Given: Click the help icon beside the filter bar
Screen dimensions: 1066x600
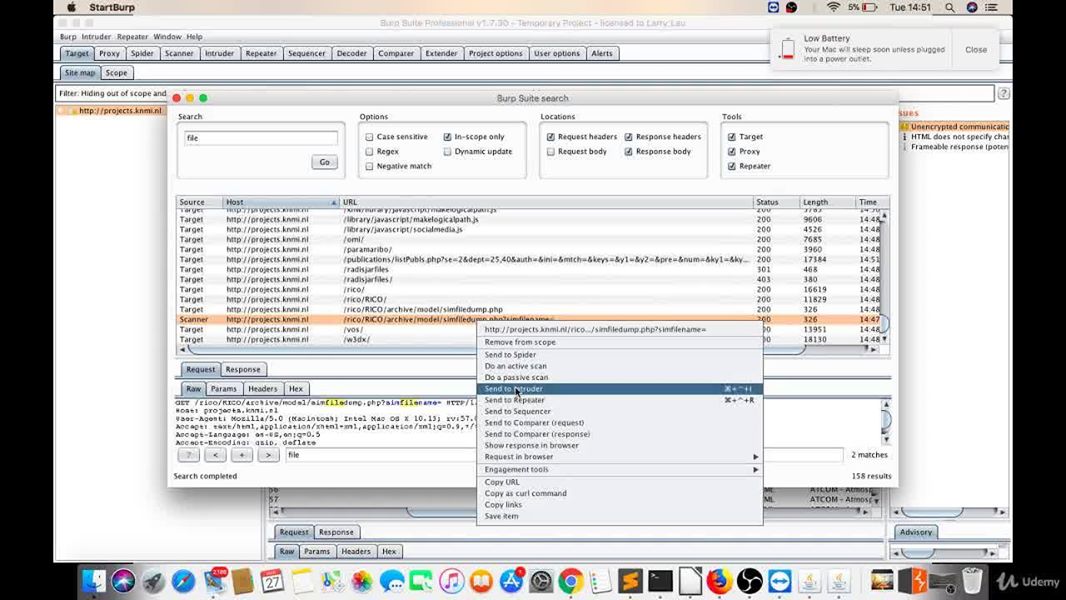Looking at the screenshot, I should [x=1003, y=94].
